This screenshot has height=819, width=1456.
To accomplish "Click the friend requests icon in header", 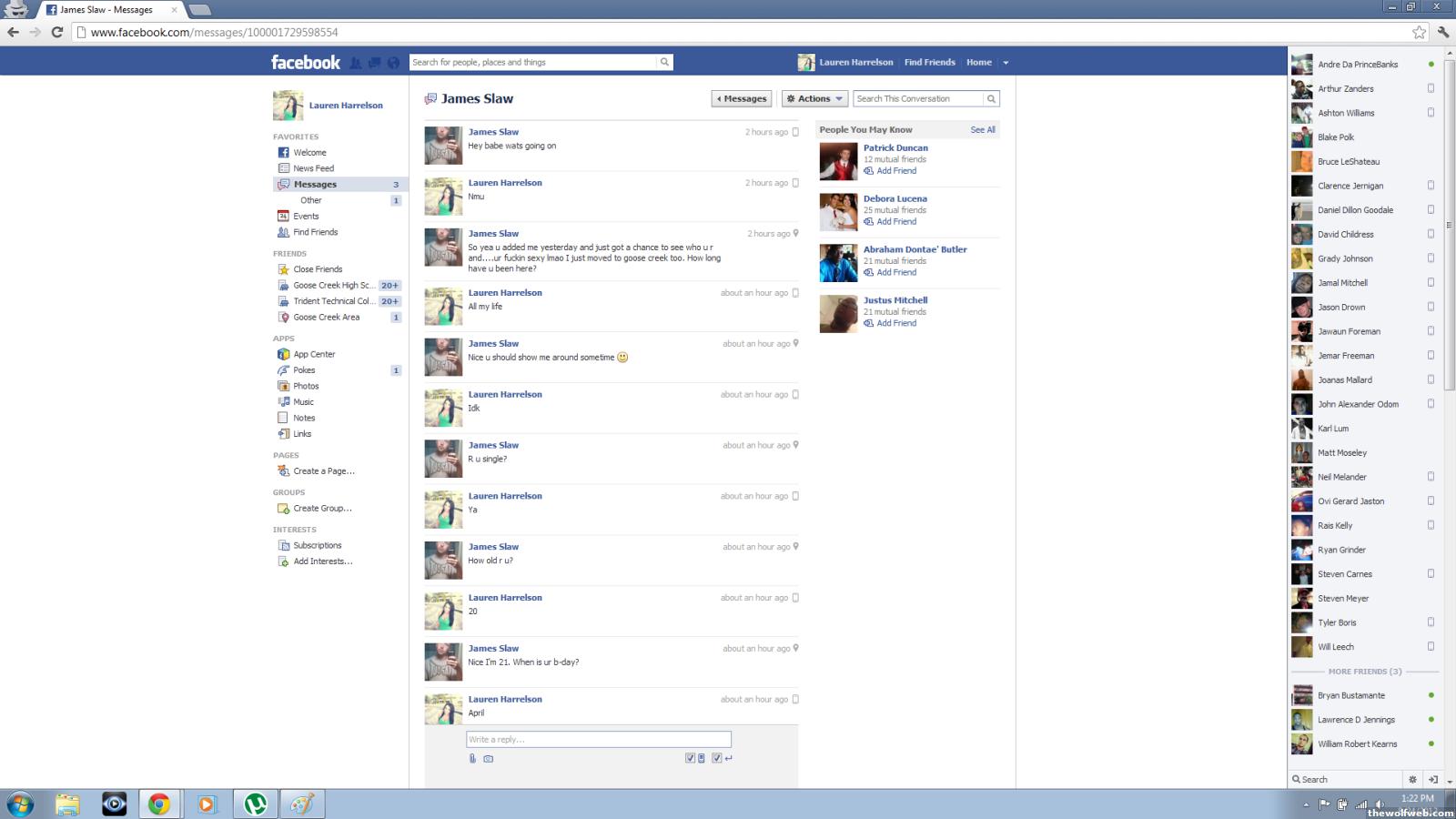I will pyautogui.click(x=356, y=63).
